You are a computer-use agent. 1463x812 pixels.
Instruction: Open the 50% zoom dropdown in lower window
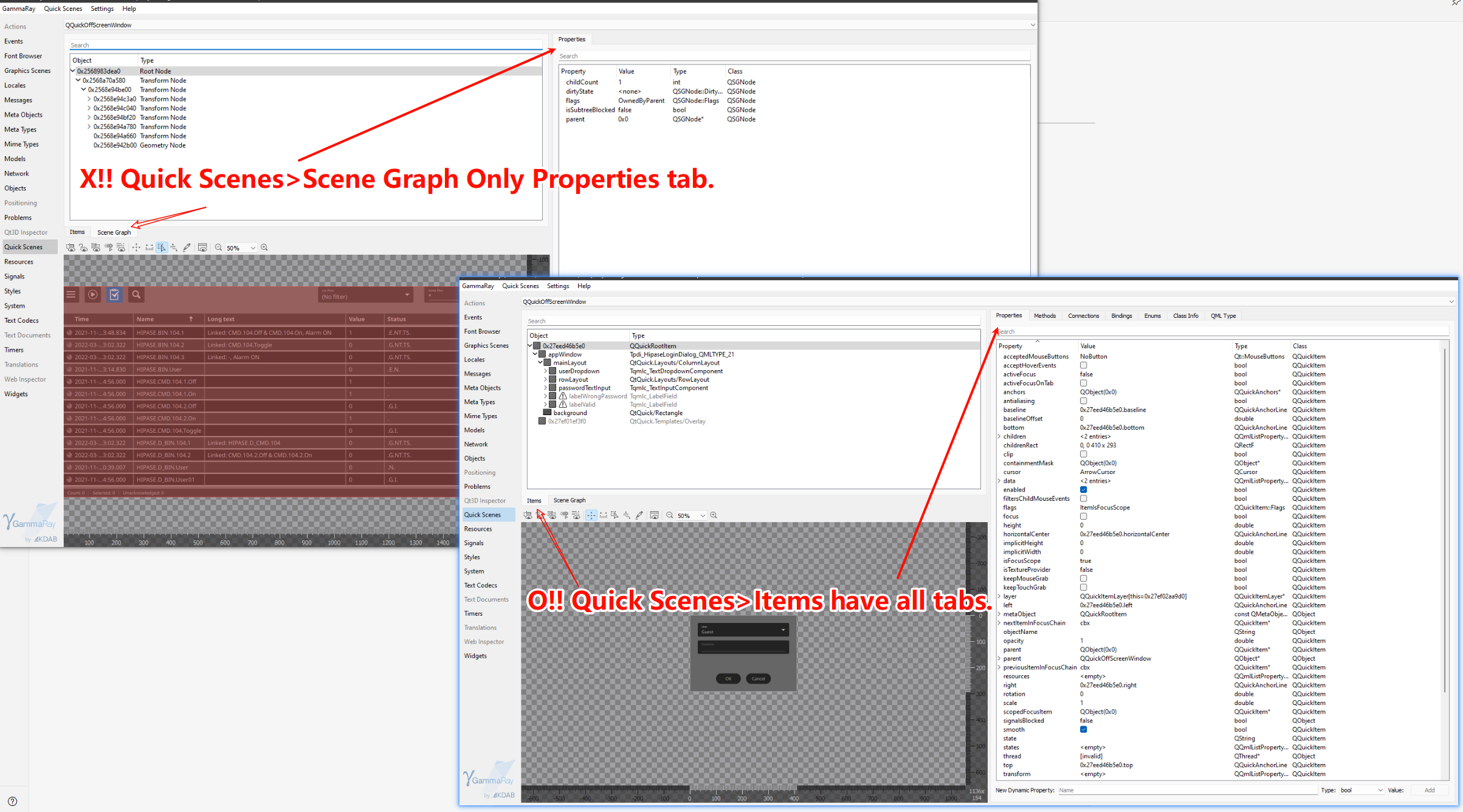pyautogui.click(x=703, y=516)
